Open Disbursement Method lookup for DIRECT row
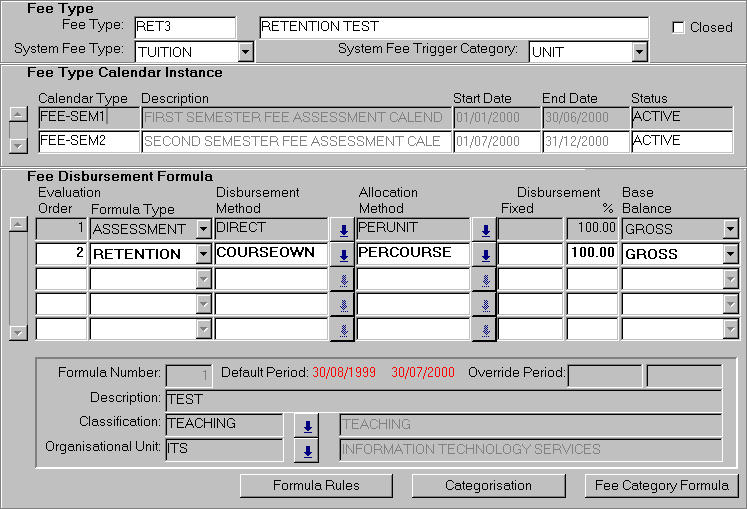The width and height of the screenshot is (747, 509). point(343,229)
